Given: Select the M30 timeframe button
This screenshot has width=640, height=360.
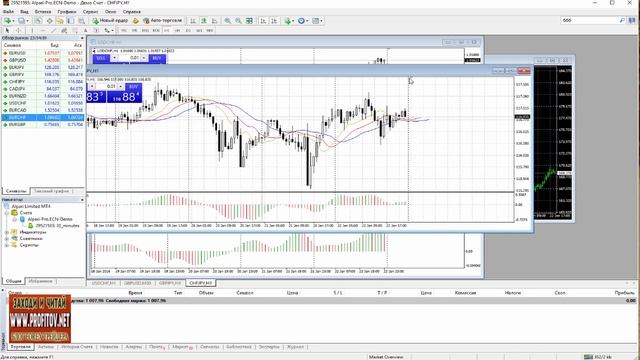Looking at the screenshot, I should [x=156, y=30].
